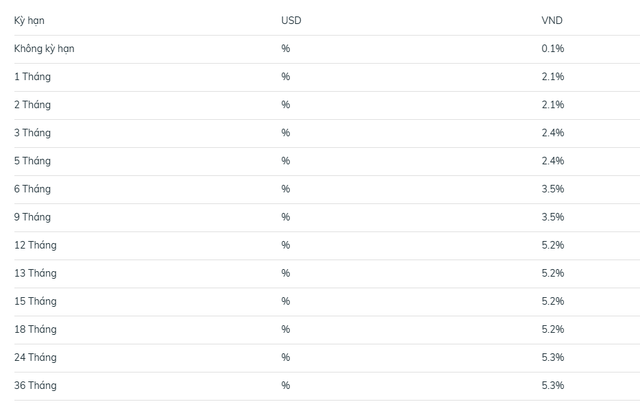
Task: Click the 0.1% VND rate value
Action: [x=553, y=48]
